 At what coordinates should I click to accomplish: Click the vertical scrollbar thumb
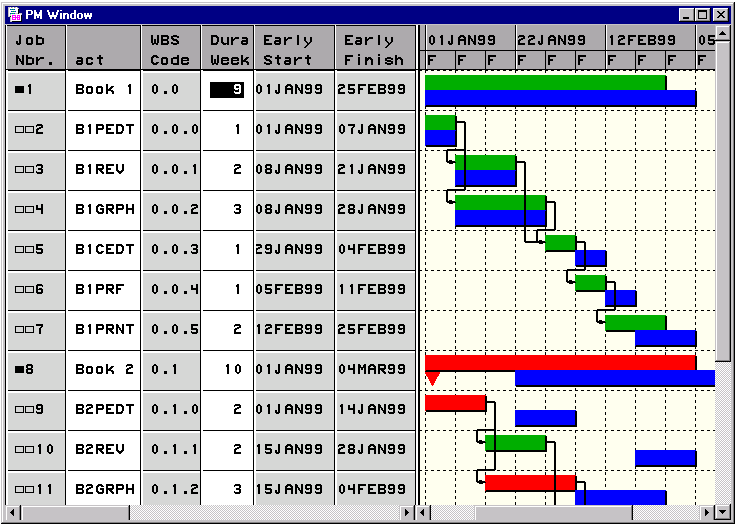(x=722, y=200)
